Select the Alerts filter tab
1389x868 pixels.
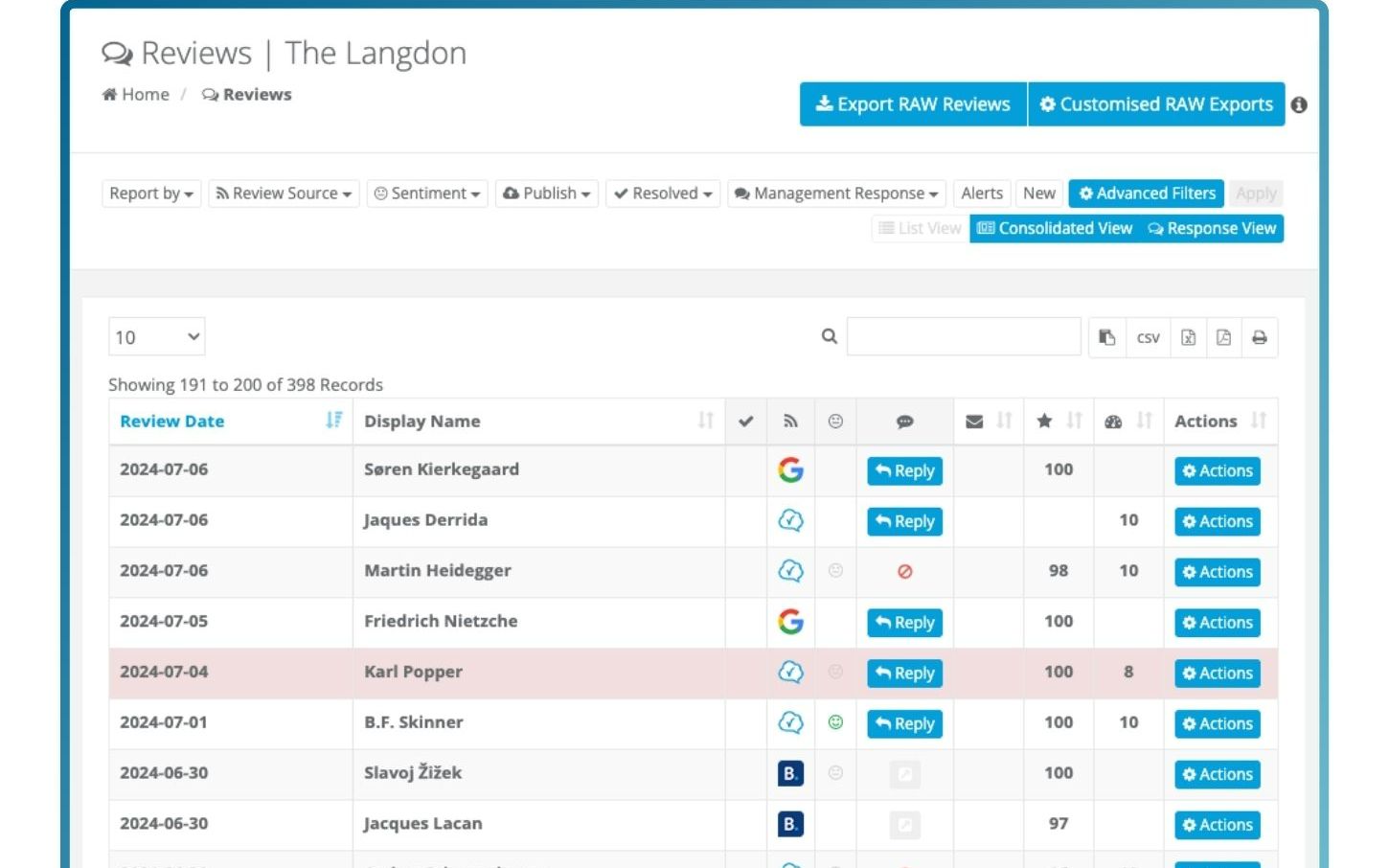(x=982, y=194)
